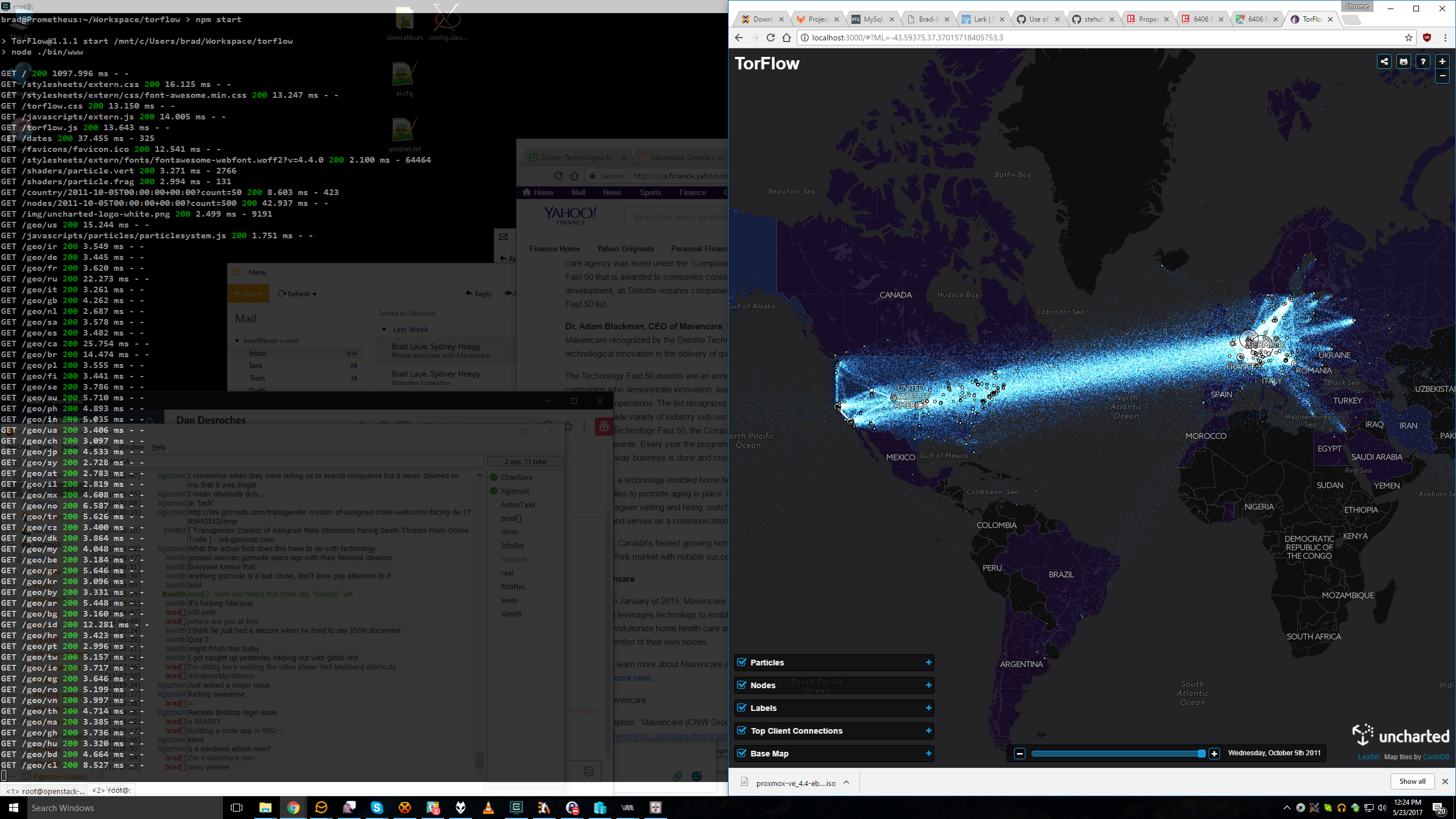Expand the Labels panel with plus
Screen dimensions: 1456x819
click(x=929, y=708)
